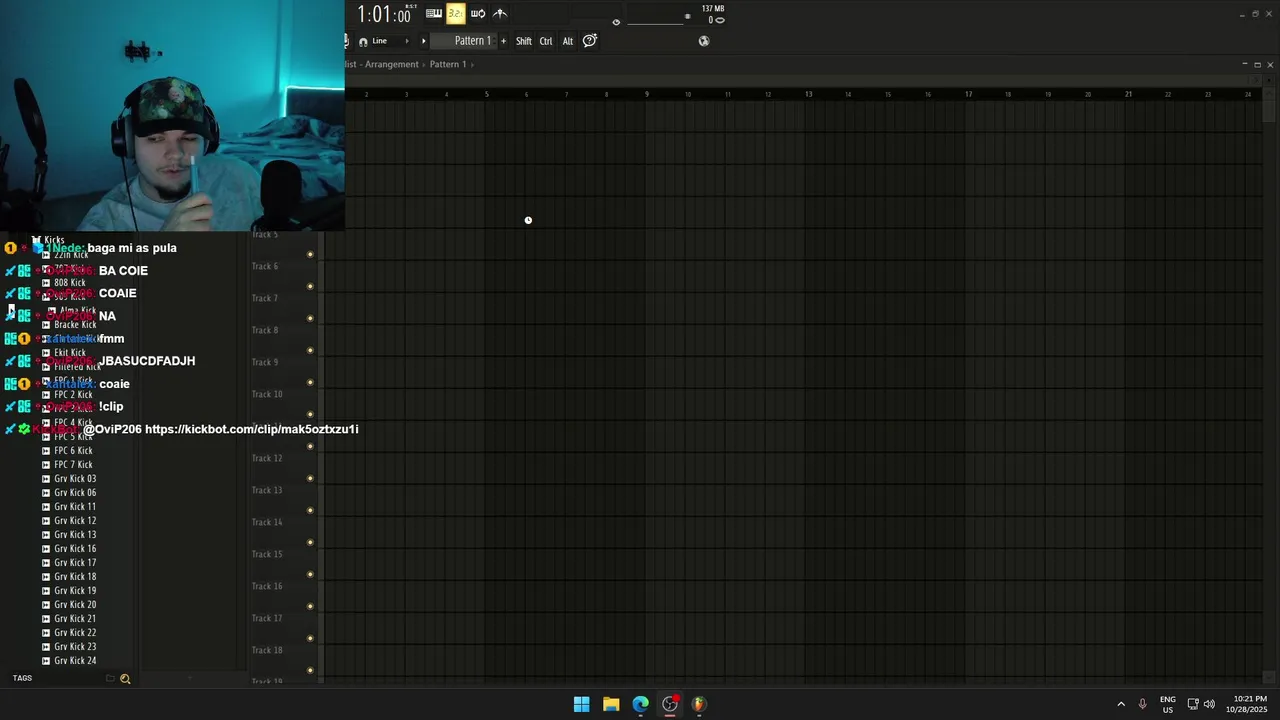
Task: Select the Grv Kick 06 sample
Action: click(x=75, y=493)
